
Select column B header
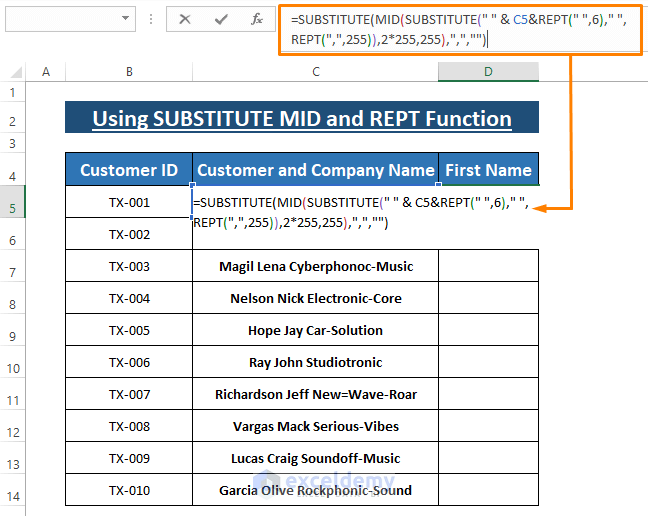click(129, 72)
